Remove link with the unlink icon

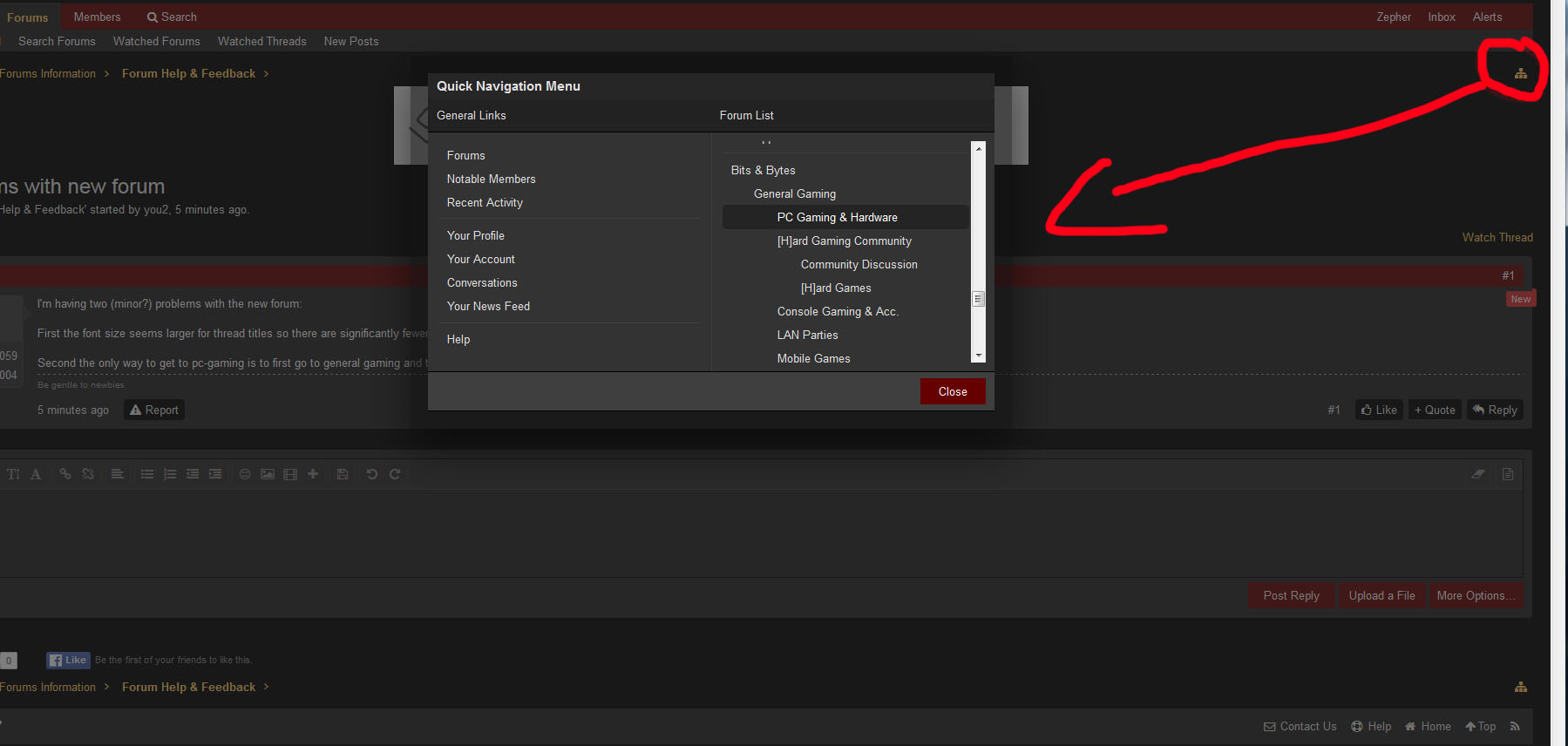[88, 474]
